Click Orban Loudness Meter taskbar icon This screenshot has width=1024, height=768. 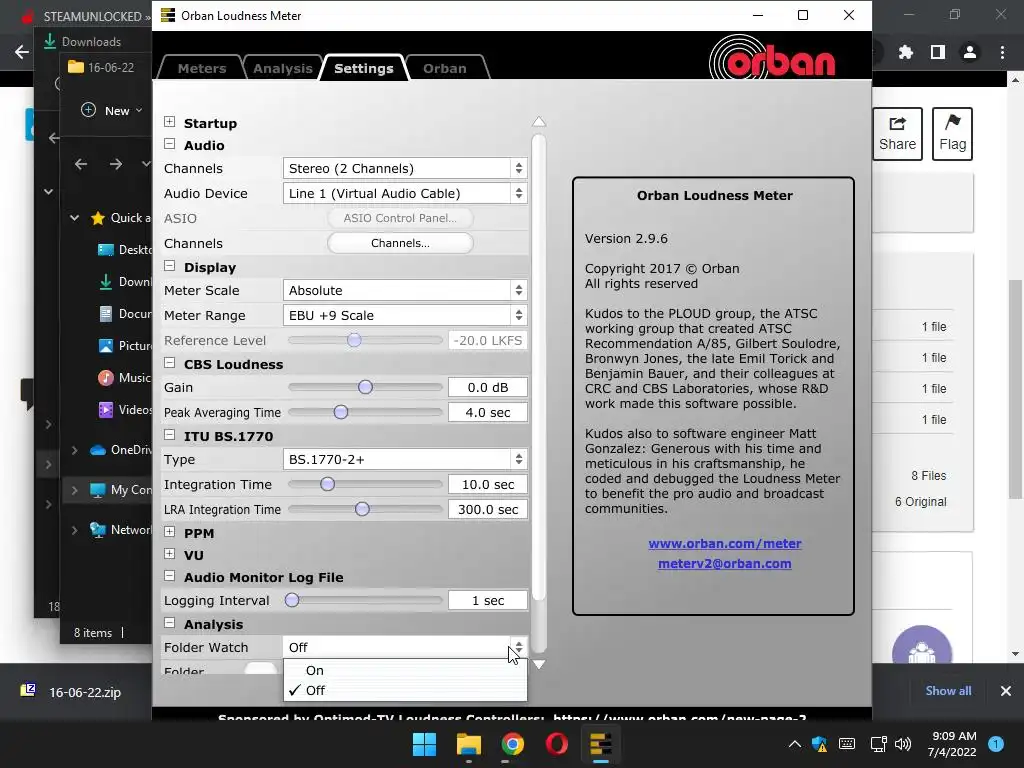tap(600, 744)
